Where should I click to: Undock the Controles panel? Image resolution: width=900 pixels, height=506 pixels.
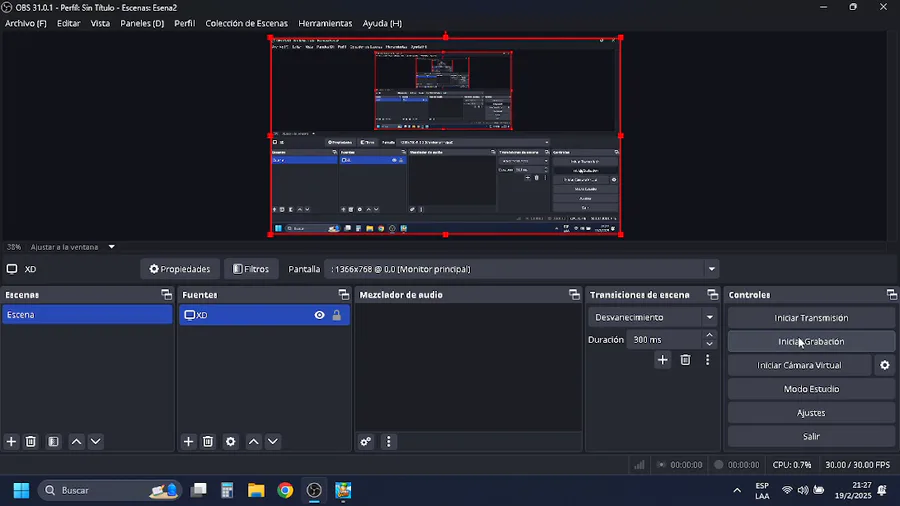(x=891, y=294)
